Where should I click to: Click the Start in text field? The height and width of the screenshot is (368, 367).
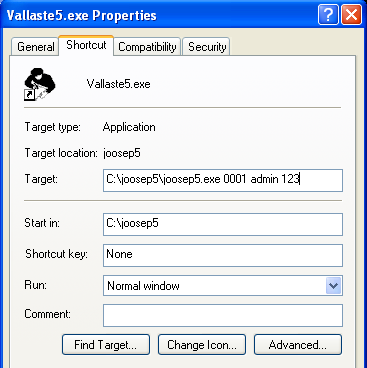223,224
